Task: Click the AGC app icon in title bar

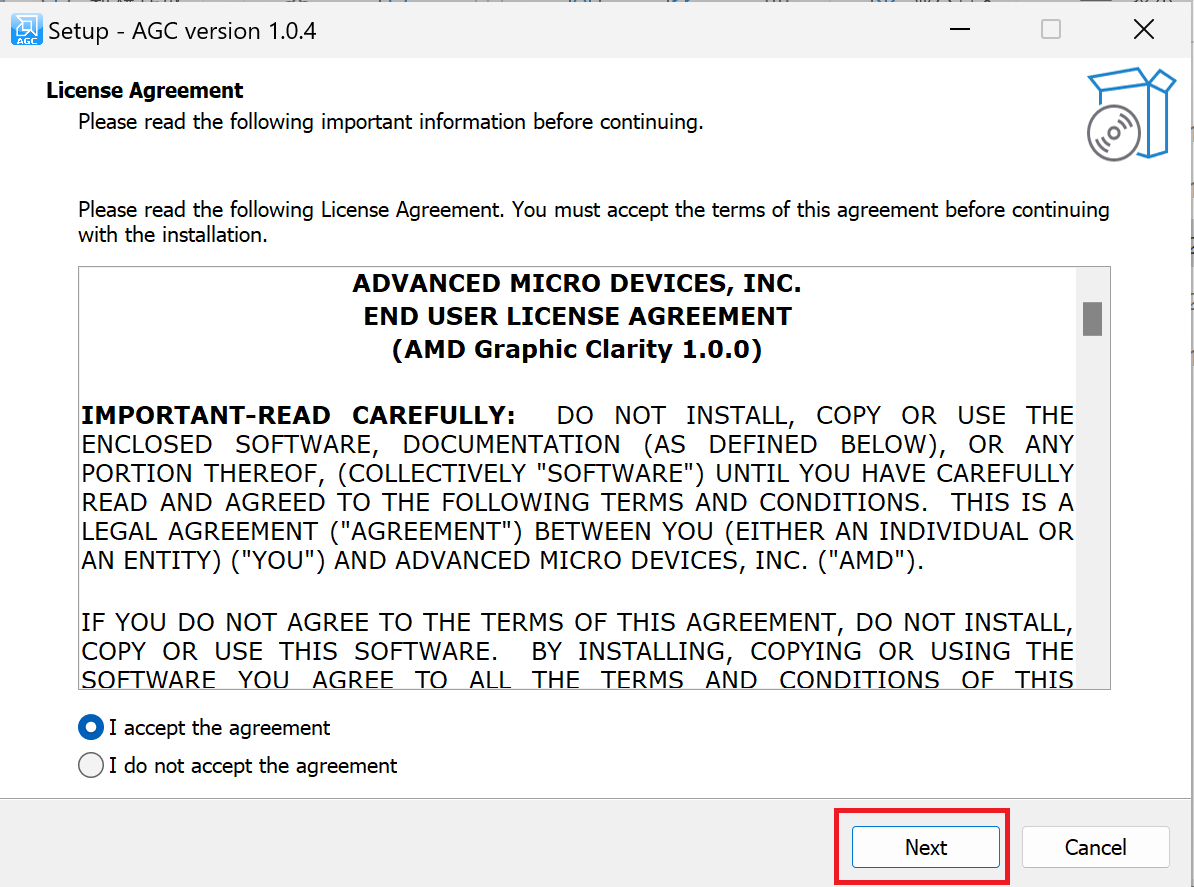Action: 26,30
